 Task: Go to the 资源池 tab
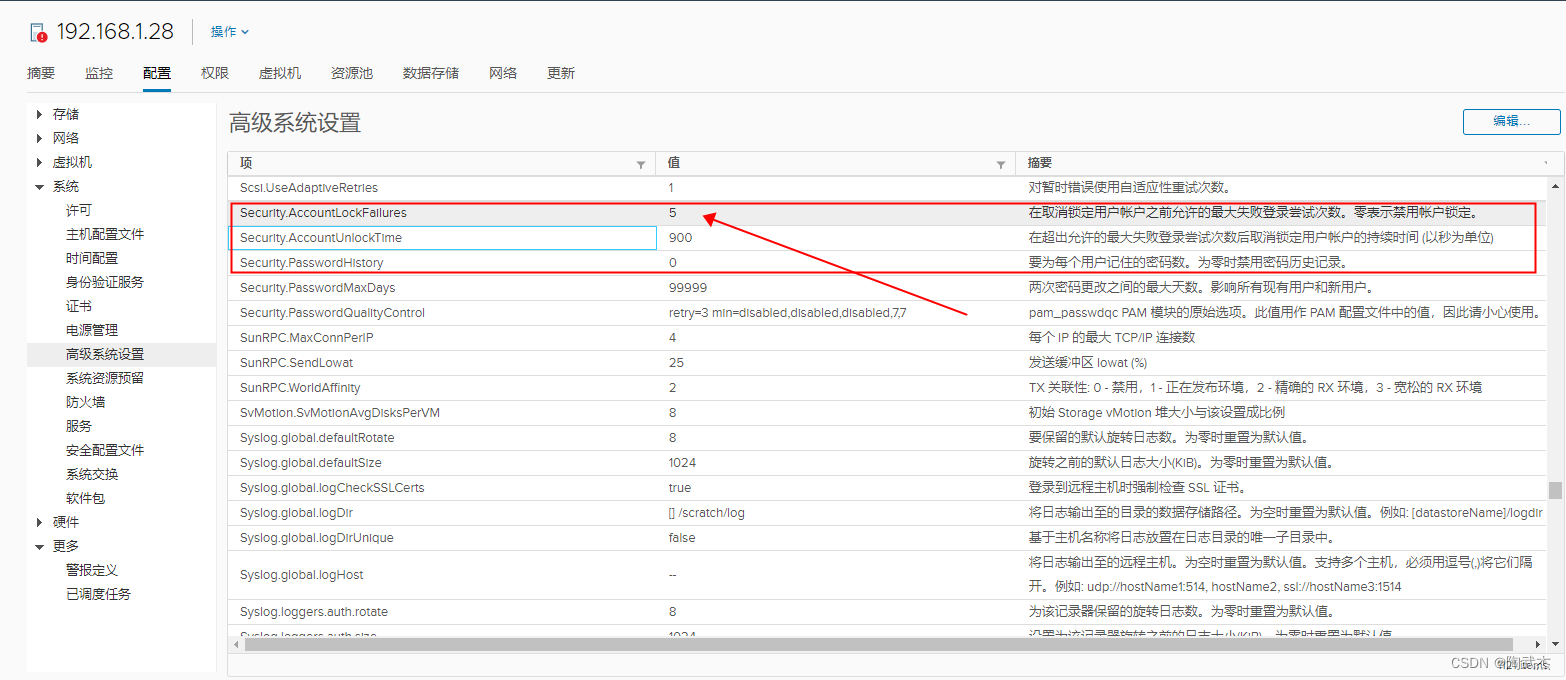pos(352,73)
